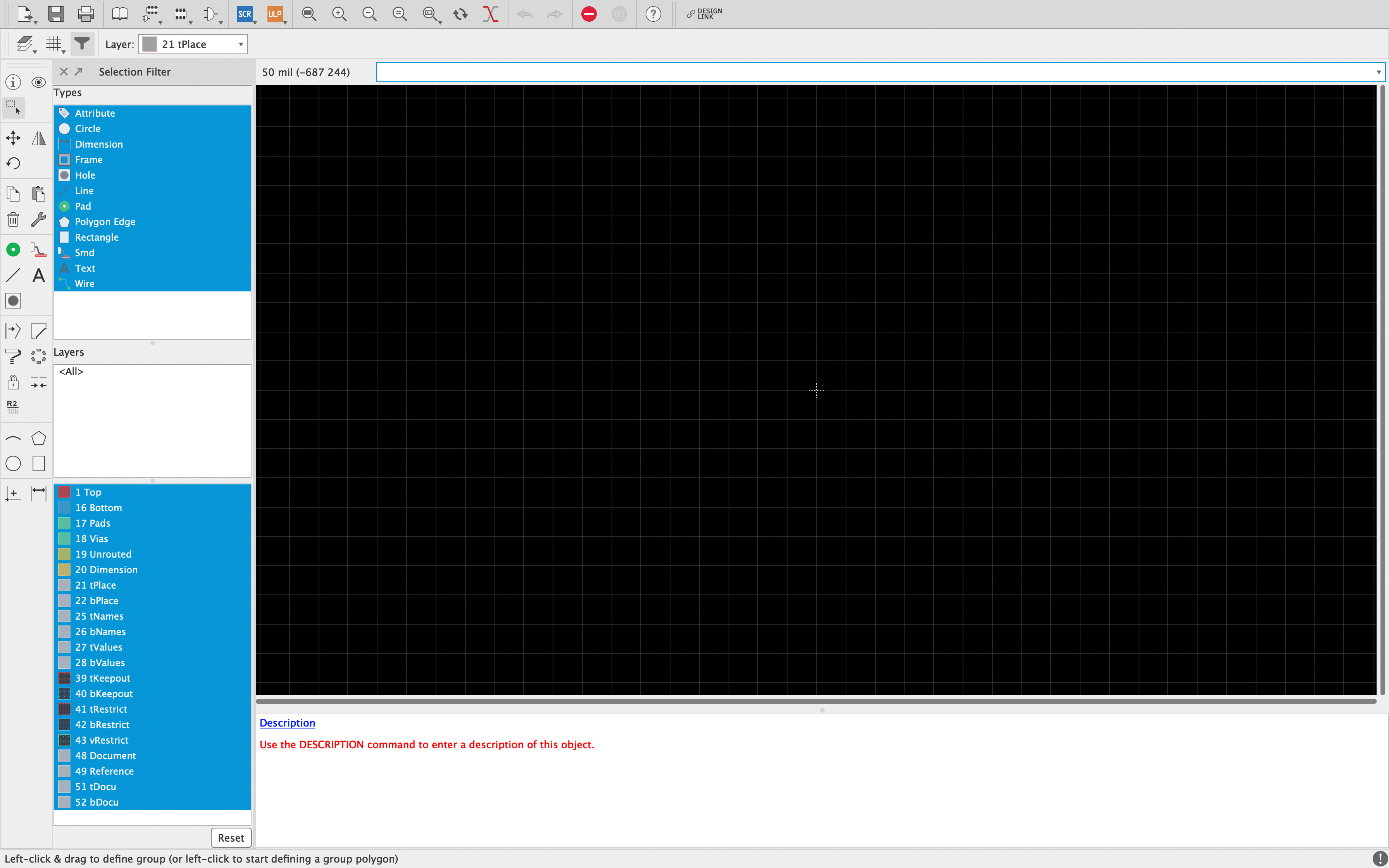Click the red Stop command icon
The image size is (1389, 868).
589,14
